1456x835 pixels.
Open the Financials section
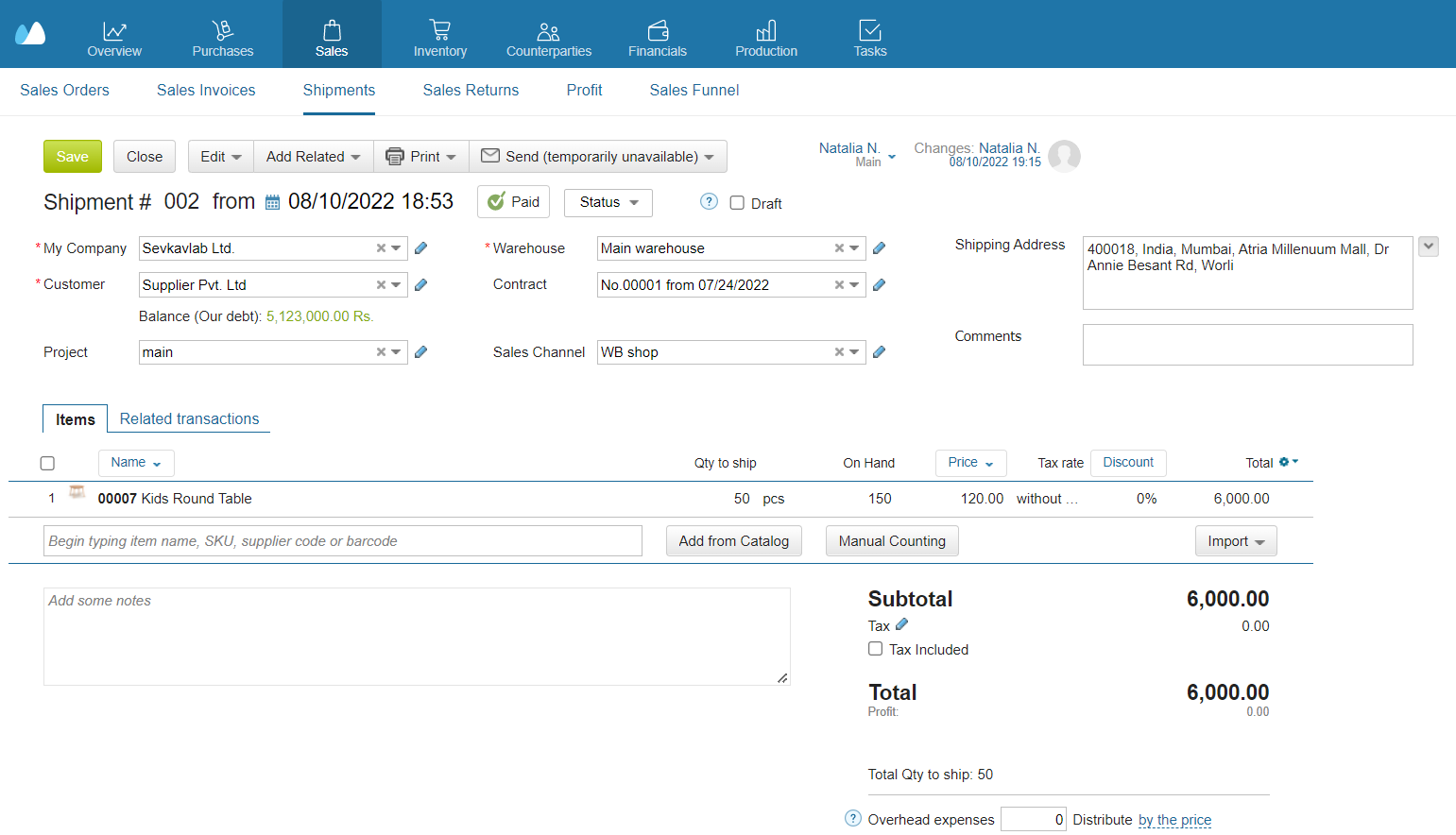(658, 39)
